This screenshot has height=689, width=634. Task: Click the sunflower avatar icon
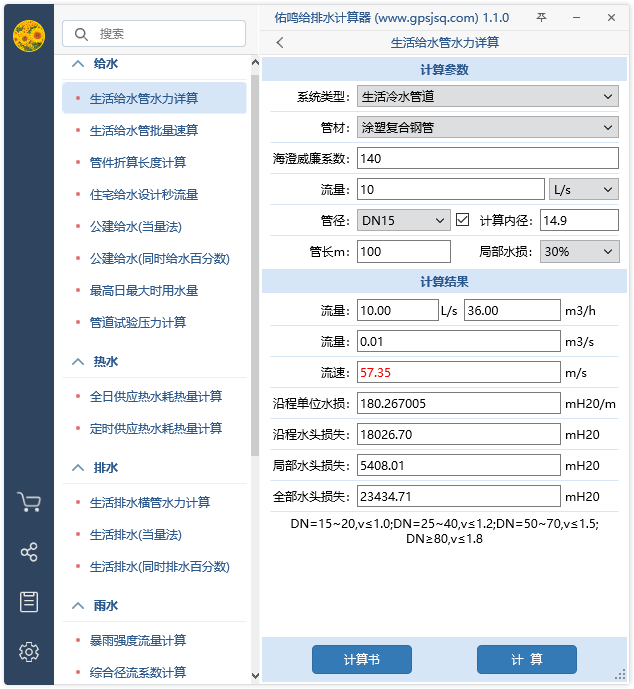[29, 36]
